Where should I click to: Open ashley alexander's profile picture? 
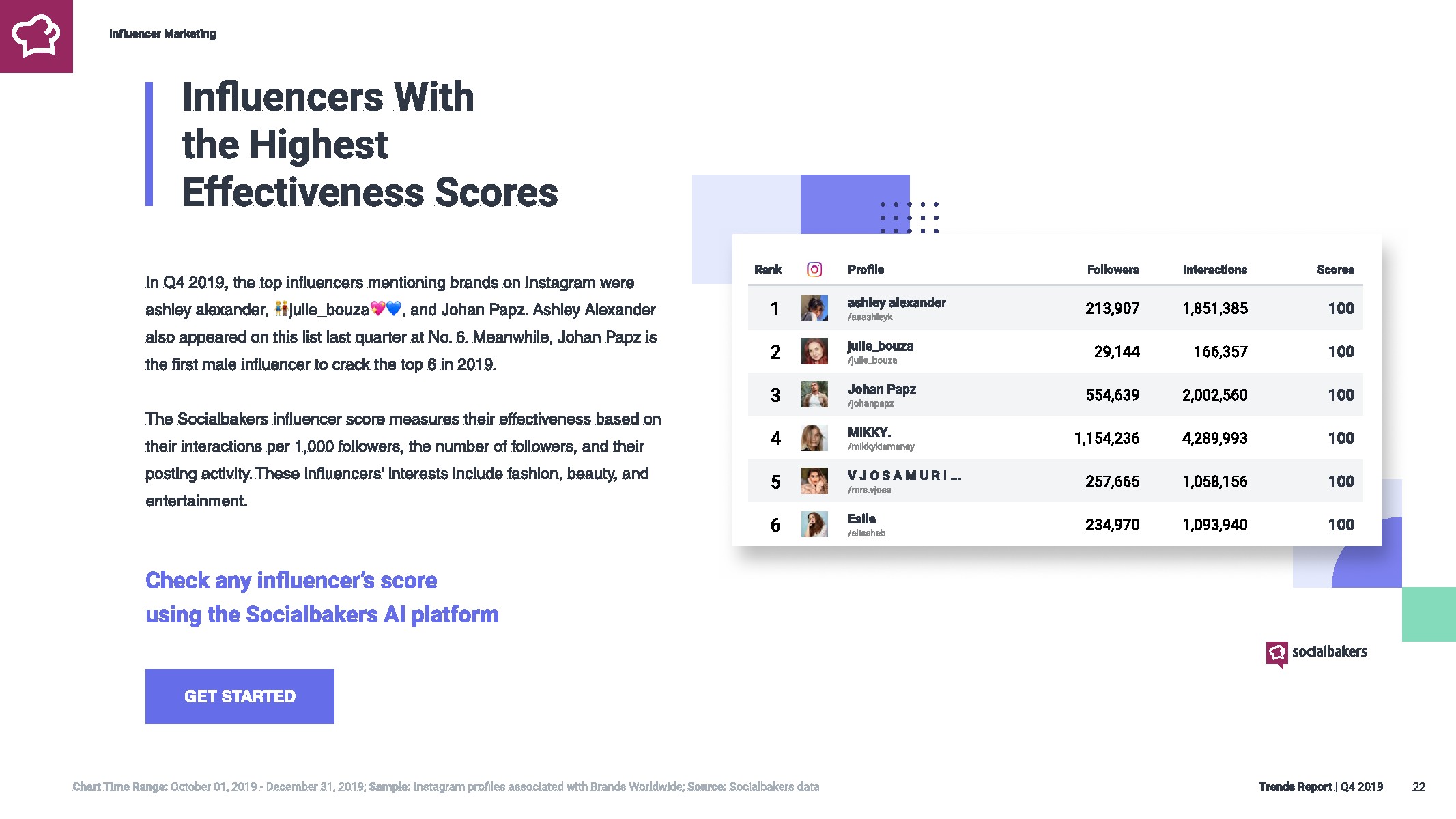point(814,308)
